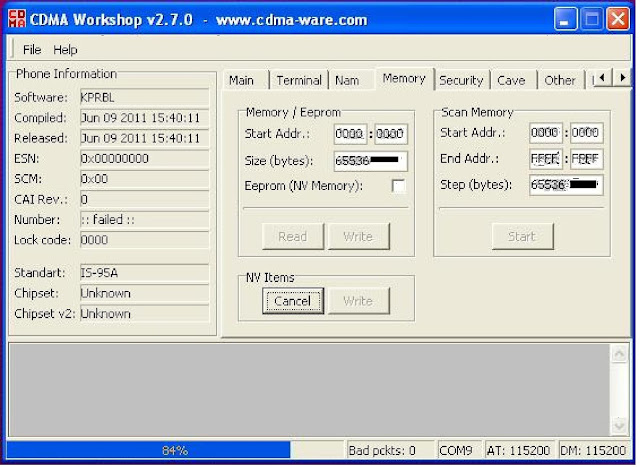Cancel the NV Items operation
The image size is (640, 467).
[293, 301]
